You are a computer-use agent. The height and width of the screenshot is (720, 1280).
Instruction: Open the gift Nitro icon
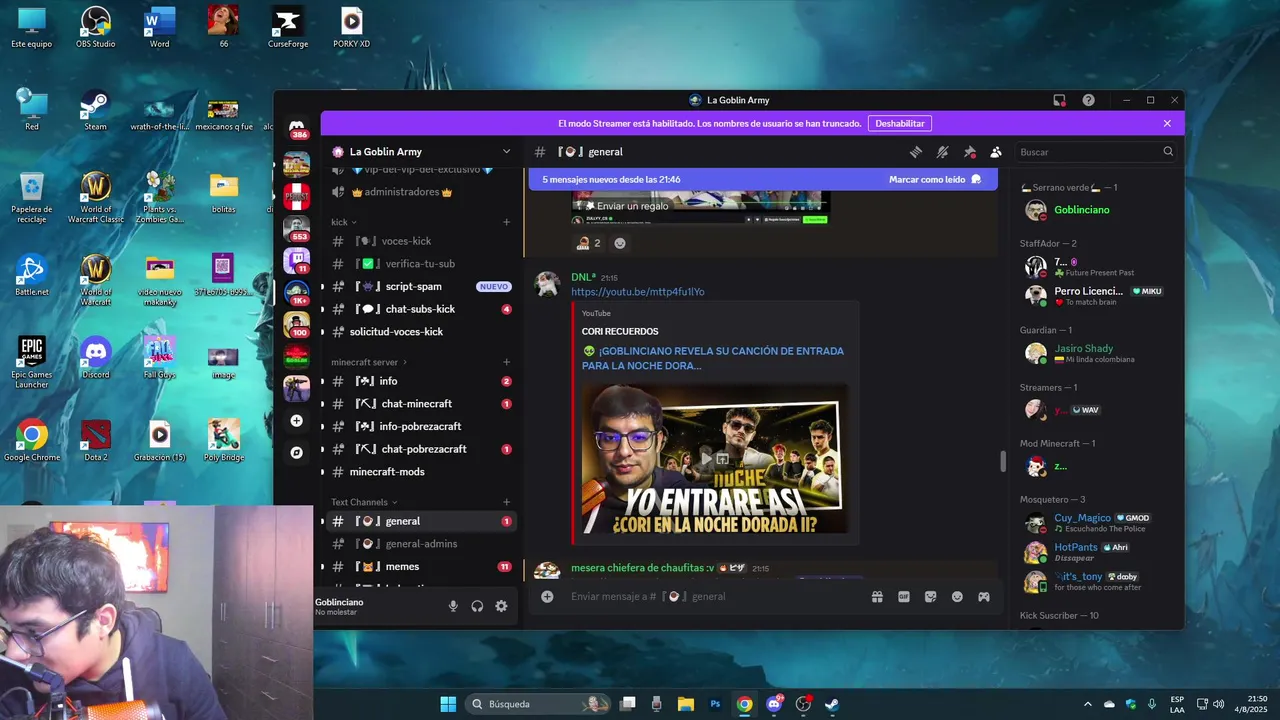point(877,597)
